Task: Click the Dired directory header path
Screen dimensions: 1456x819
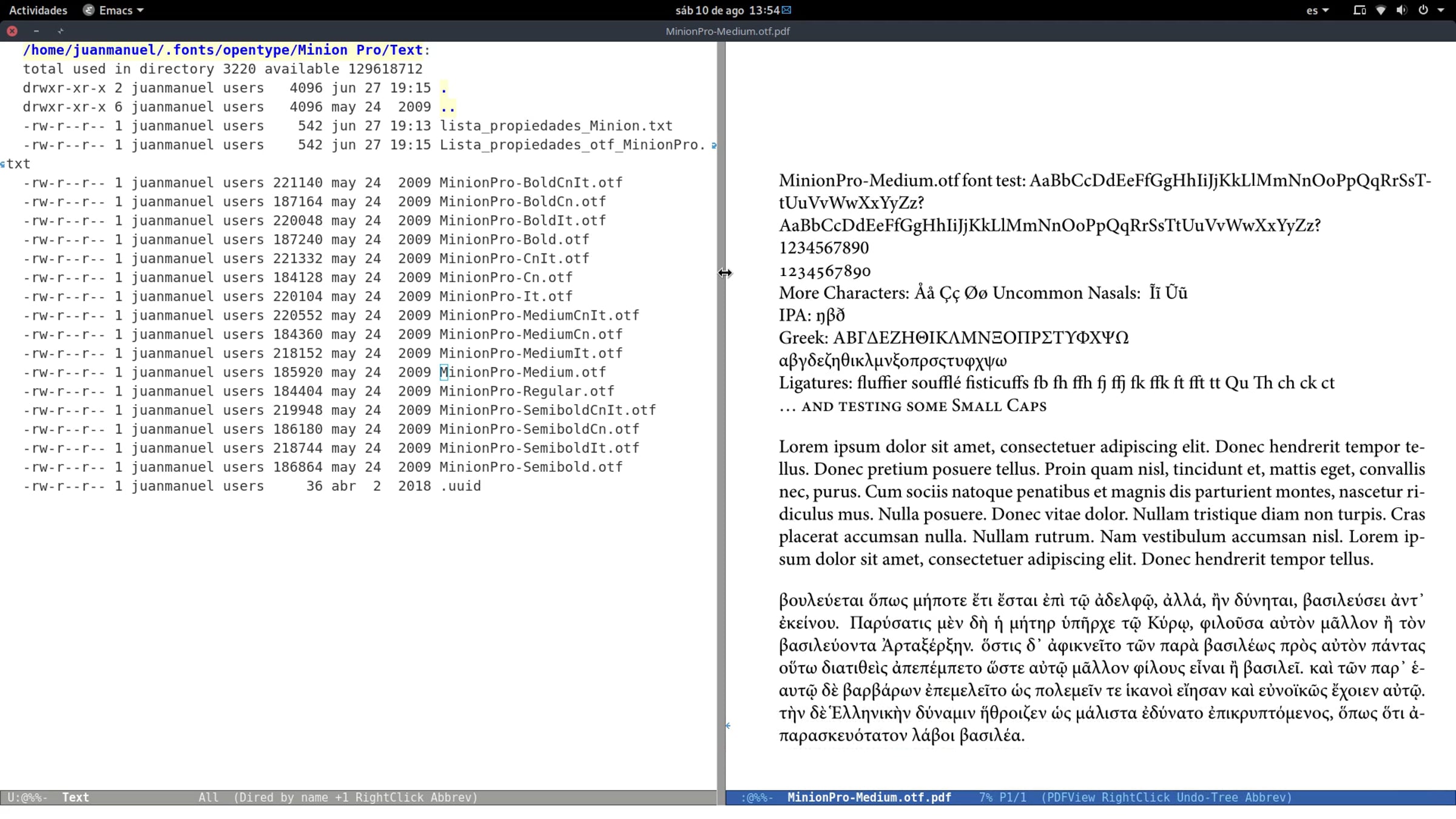Action: click(223, 50)
